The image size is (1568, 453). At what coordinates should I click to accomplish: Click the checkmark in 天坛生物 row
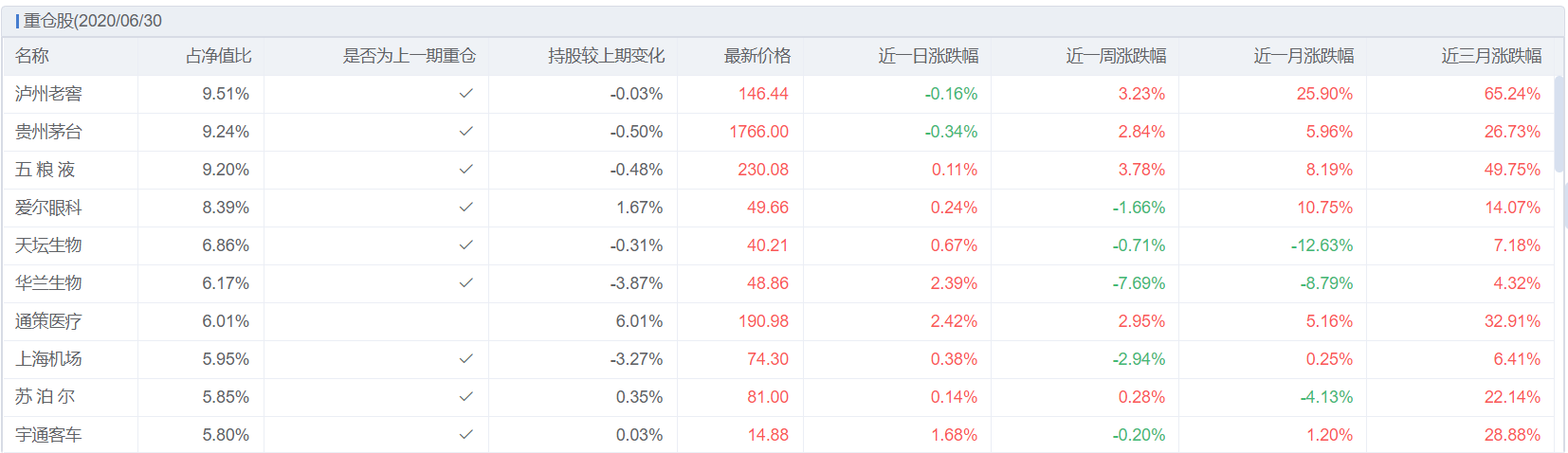click(x=465, y=245)
